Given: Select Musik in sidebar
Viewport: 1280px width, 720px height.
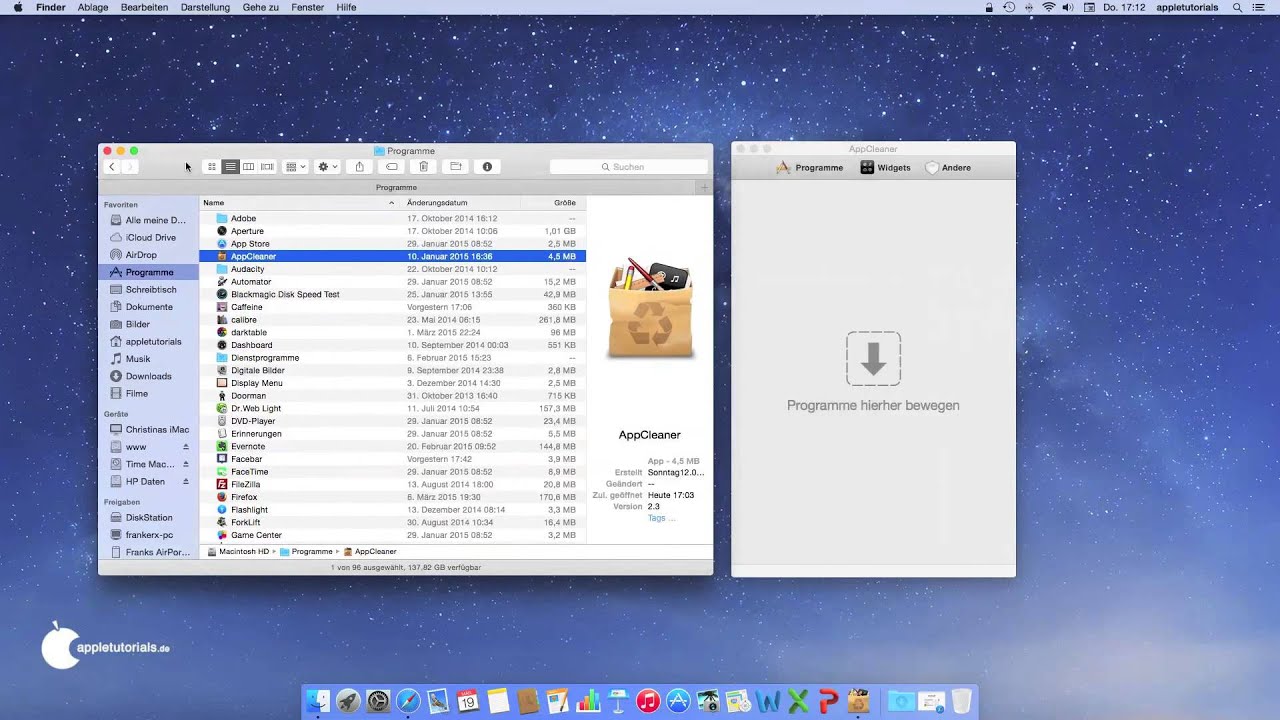Looking at the screenshot, I should click(x=148, y=359).
